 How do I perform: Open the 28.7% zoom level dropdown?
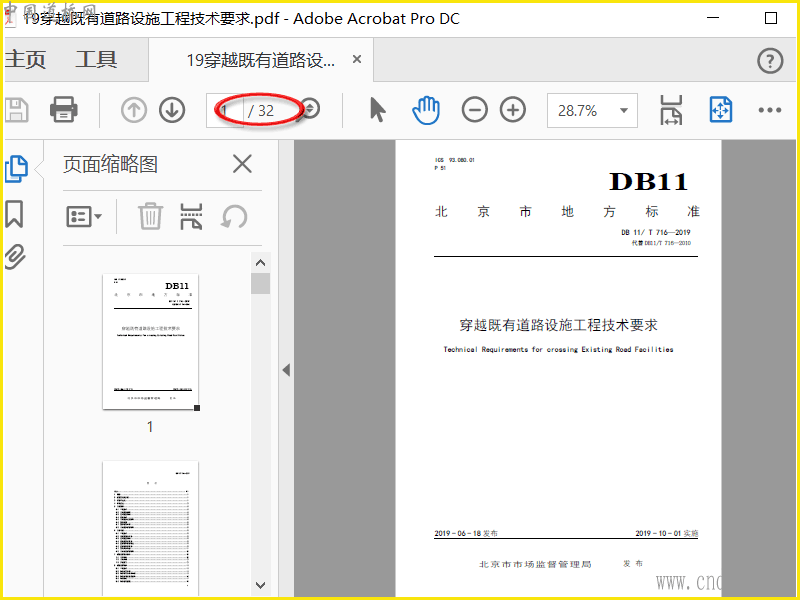click(623, 110)
